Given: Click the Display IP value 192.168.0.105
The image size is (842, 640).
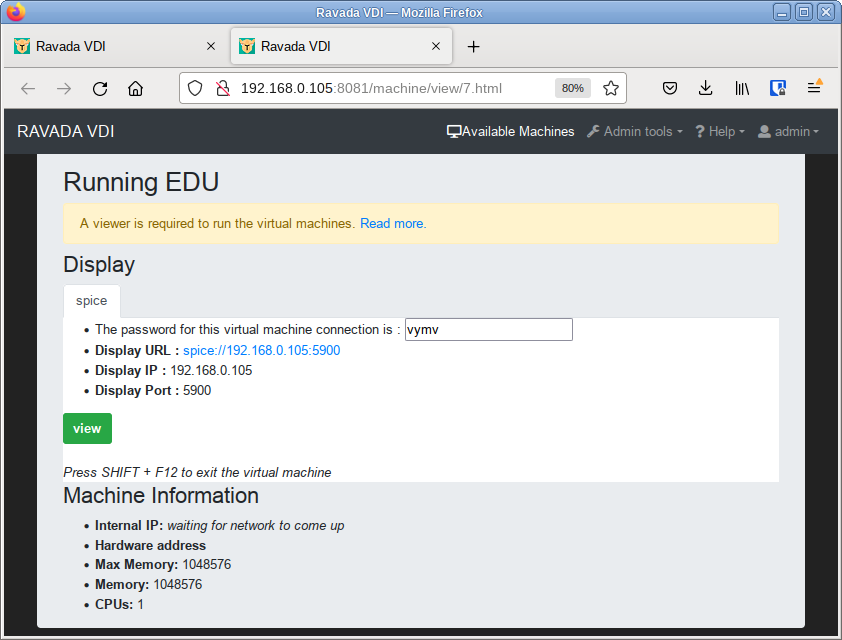Looking at the screenshot, I should (211, 370).
